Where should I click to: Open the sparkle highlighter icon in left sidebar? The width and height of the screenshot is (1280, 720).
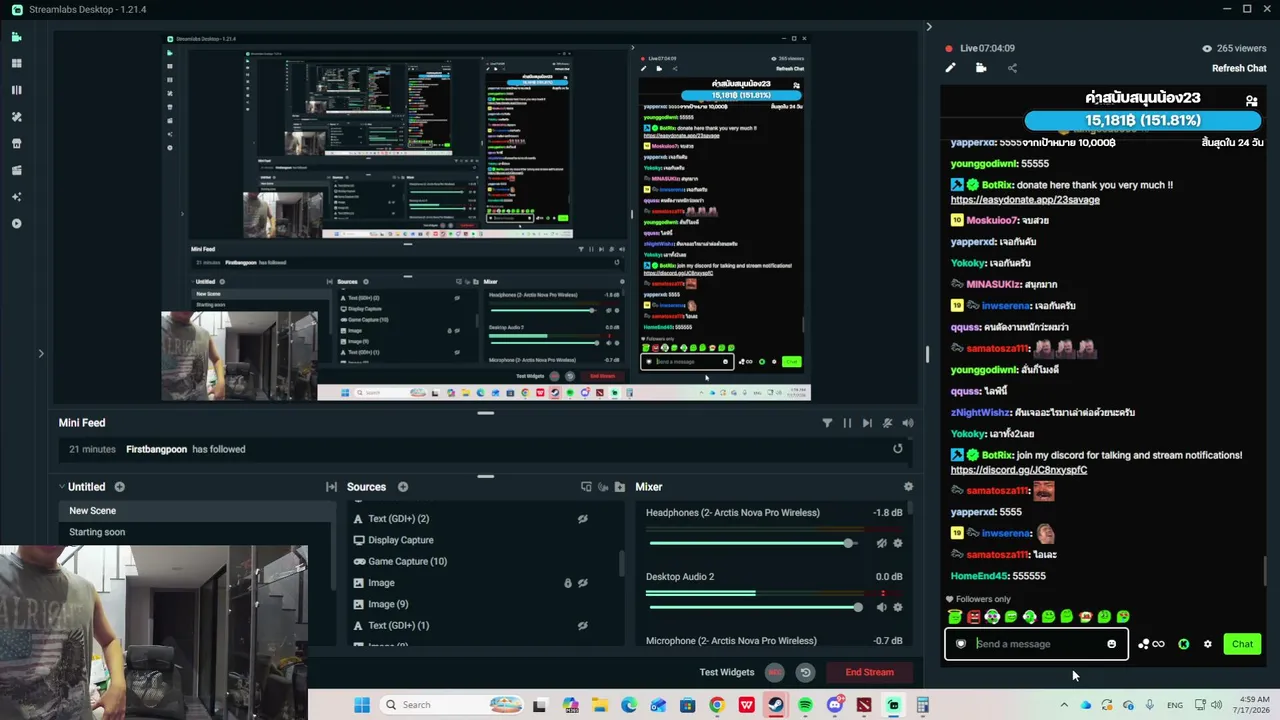tap(16, 197)
